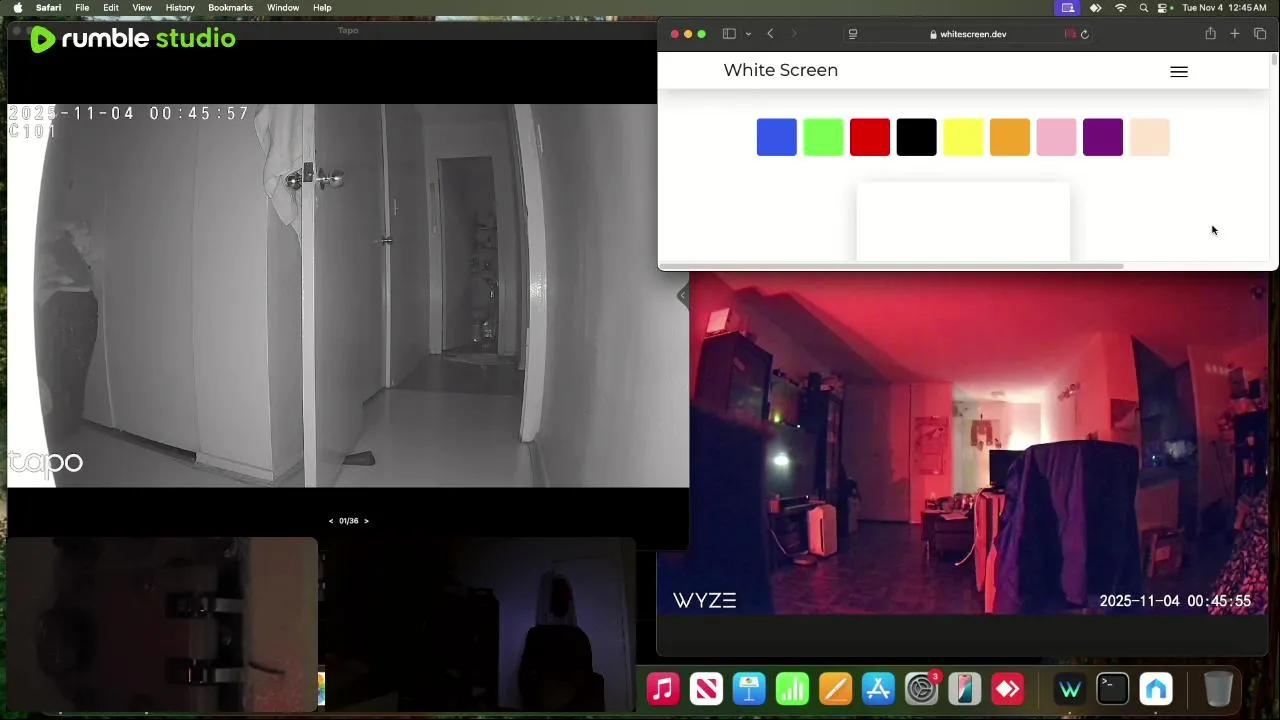Go back in Safari
The height and width of the screenshot is (720, 1280).
point(770,34)
